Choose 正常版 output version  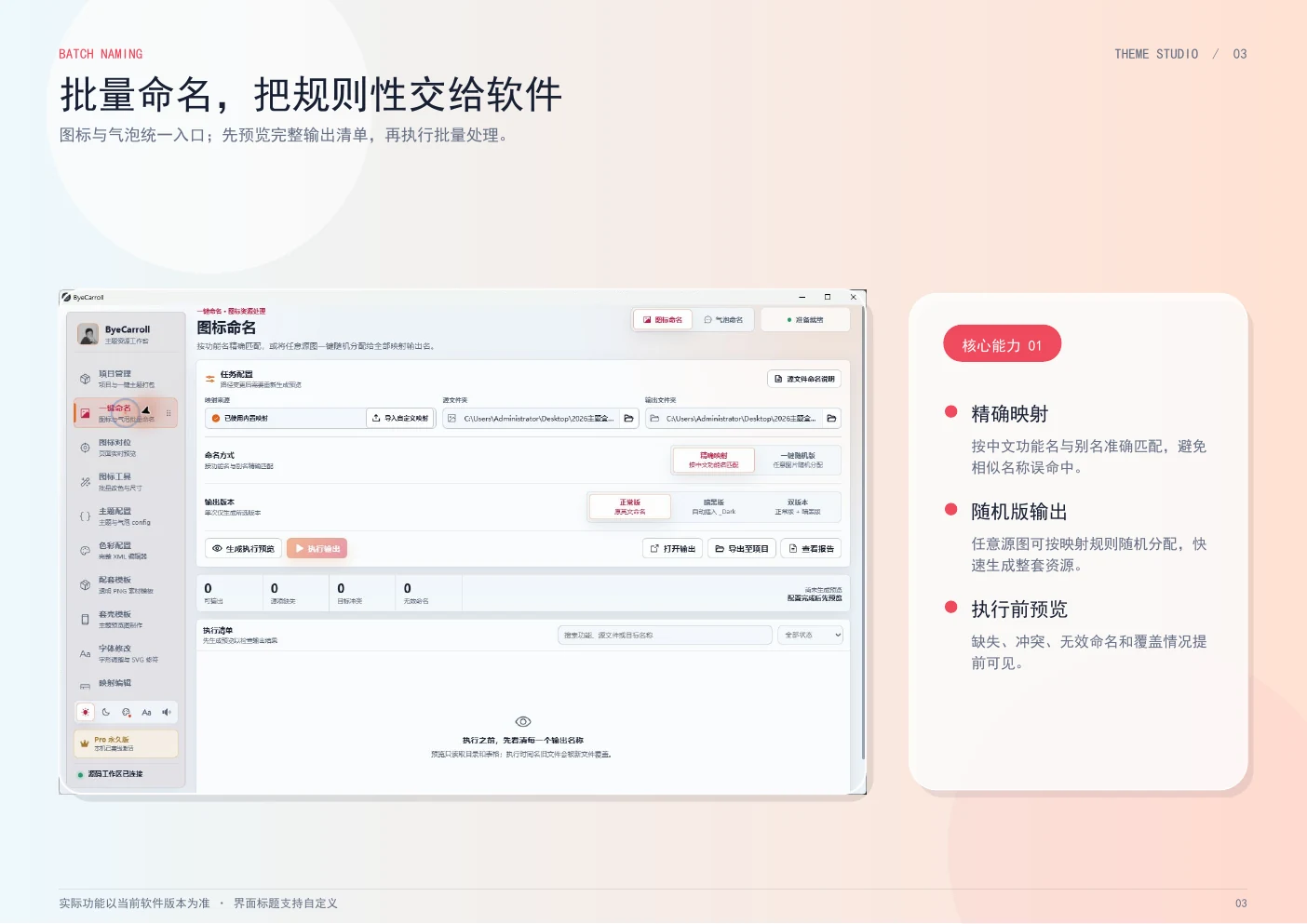coord(630,506)
